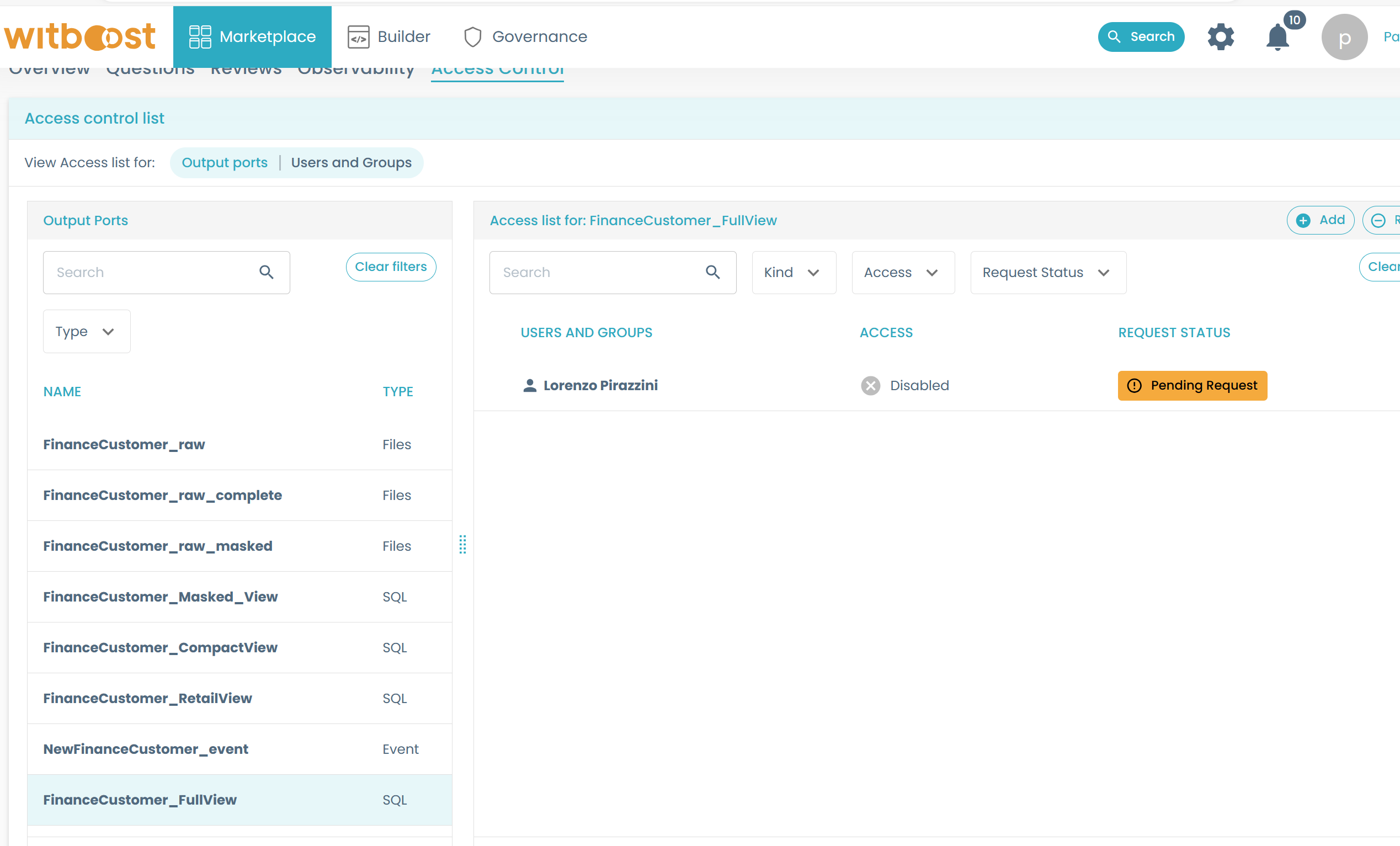The width and height of the screenshot is (1400, 846).
Task: Open the Access filter dropdown
Action: pos(903,273)
